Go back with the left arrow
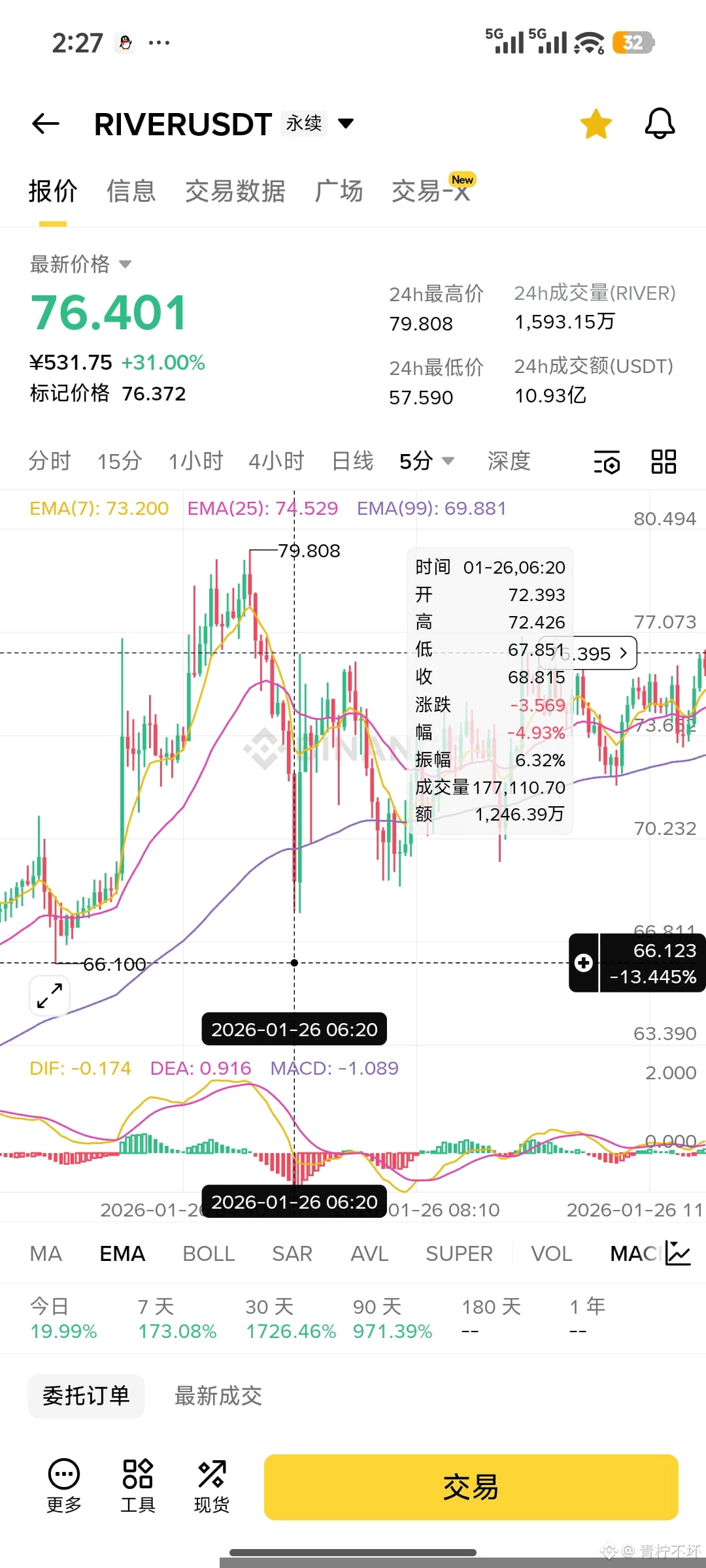Viewport: 706px width, 1568px height. click(46, 123)
